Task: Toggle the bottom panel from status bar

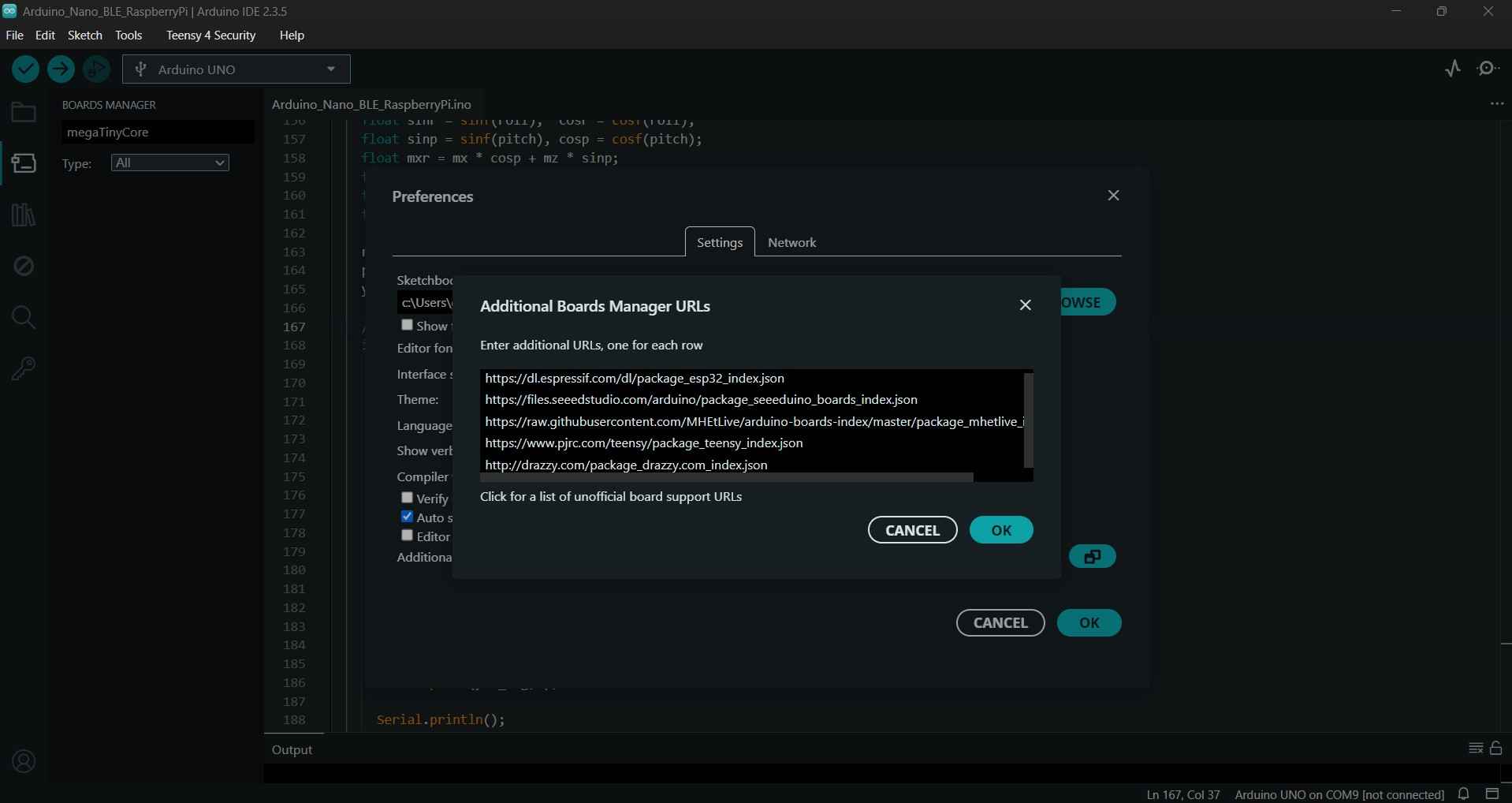Action: [x=1492, y=794]
